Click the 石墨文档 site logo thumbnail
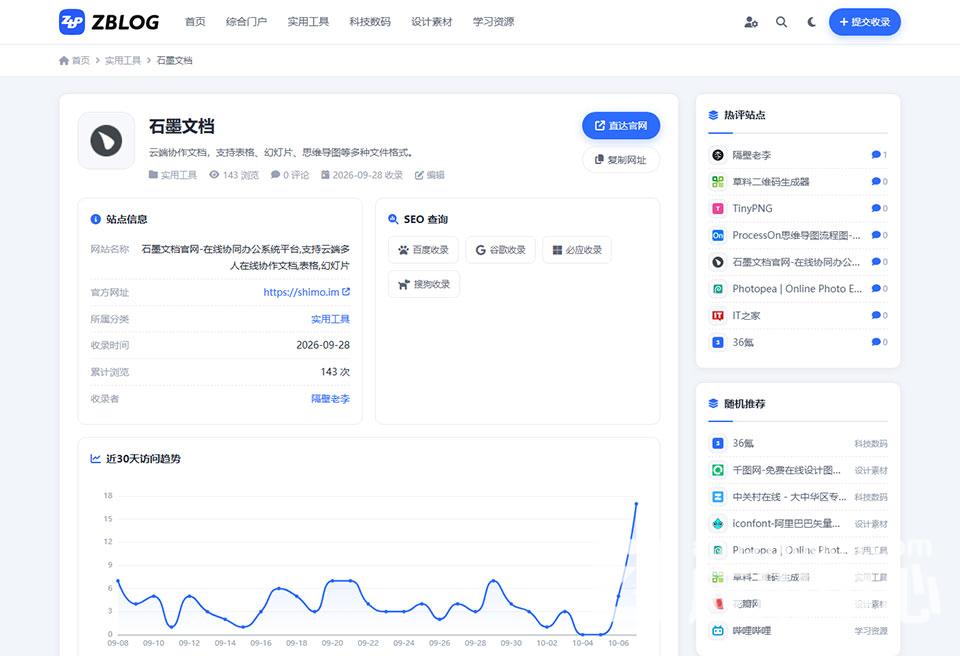This screenshot has width=960, height=656. pos(106,140)
